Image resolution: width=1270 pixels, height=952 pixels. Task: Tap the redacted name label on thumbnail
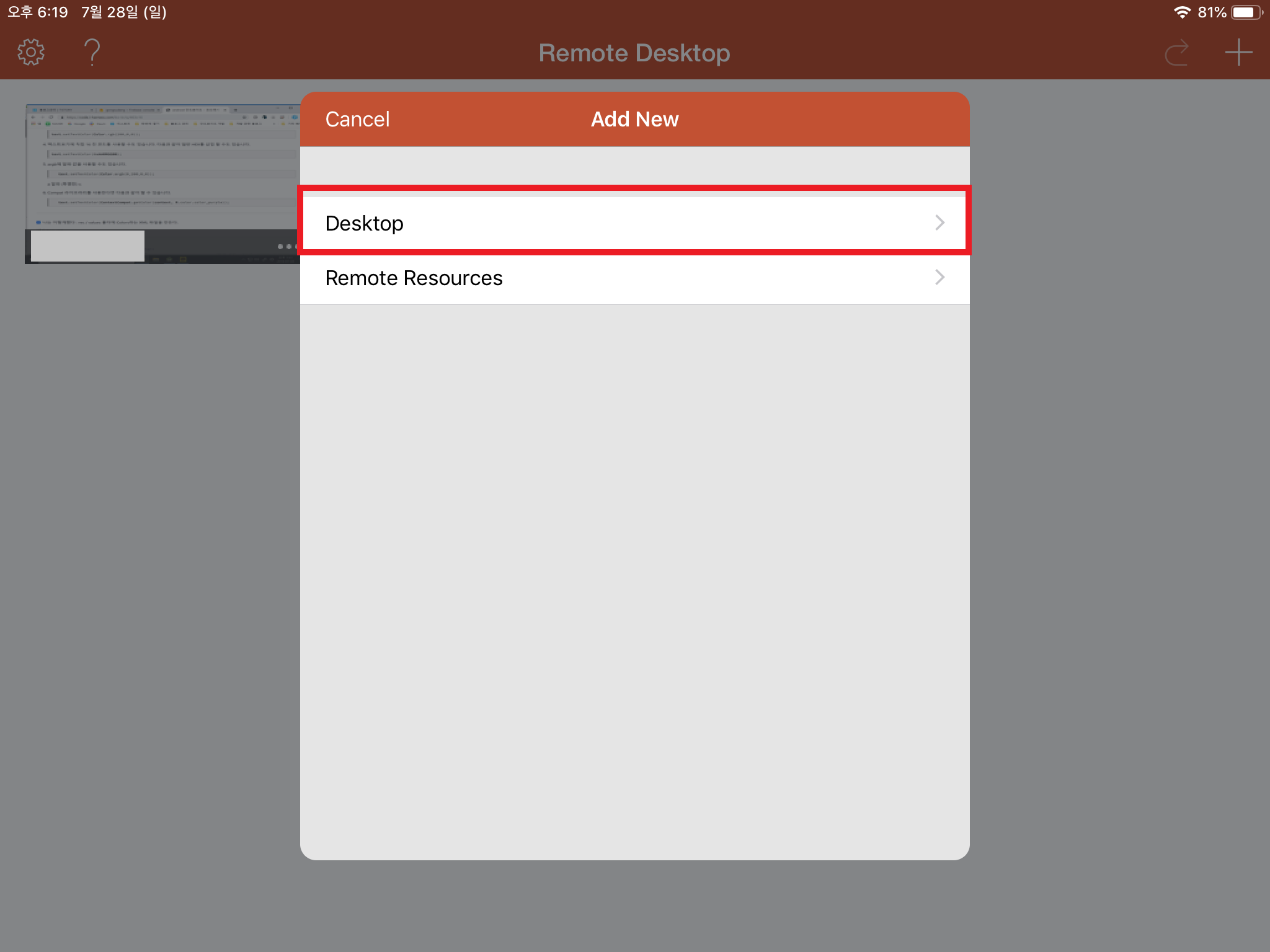click(x=87, y=245)
